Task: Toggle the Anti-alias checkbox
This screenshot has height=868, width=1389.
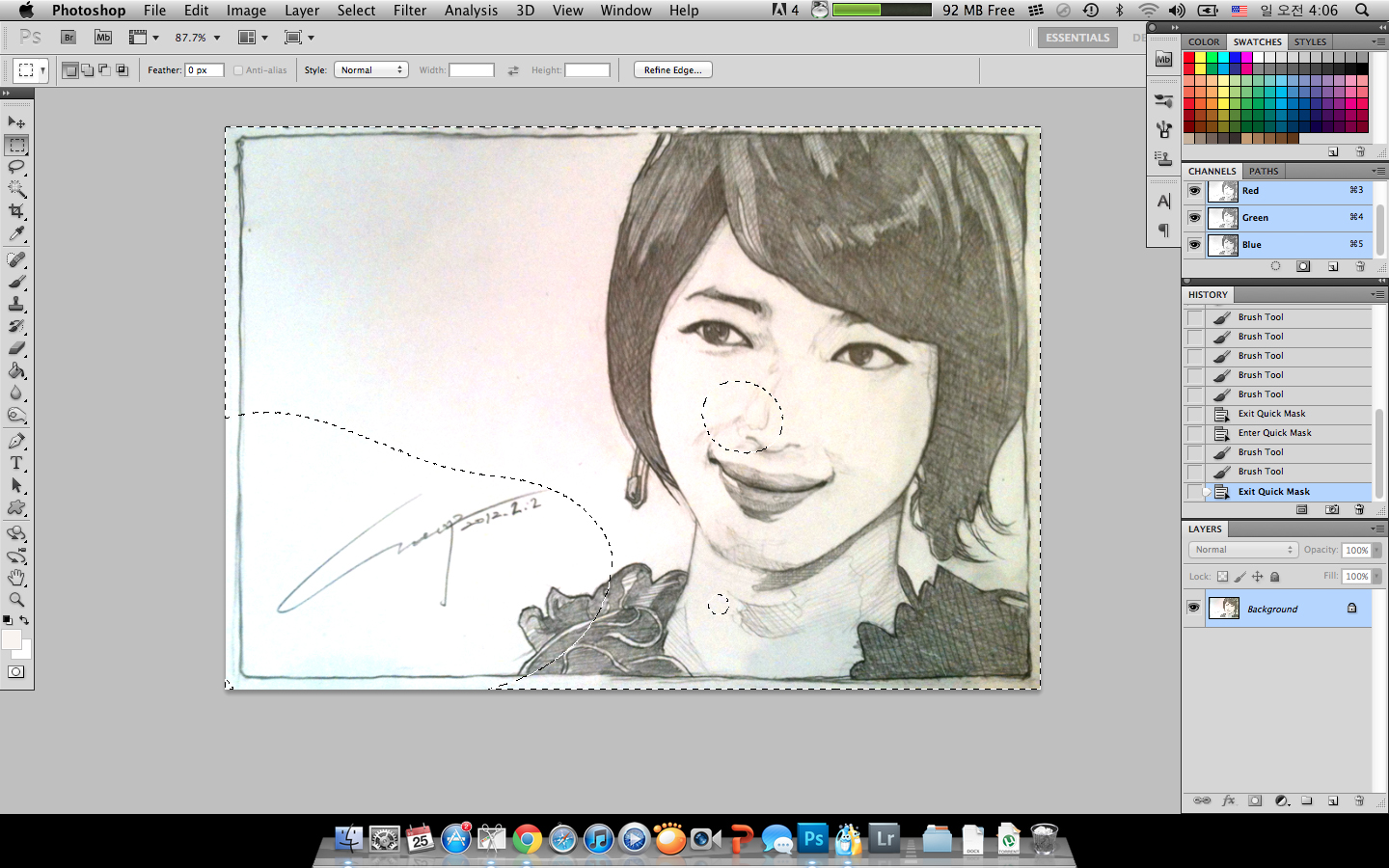Action: point(238,70)
